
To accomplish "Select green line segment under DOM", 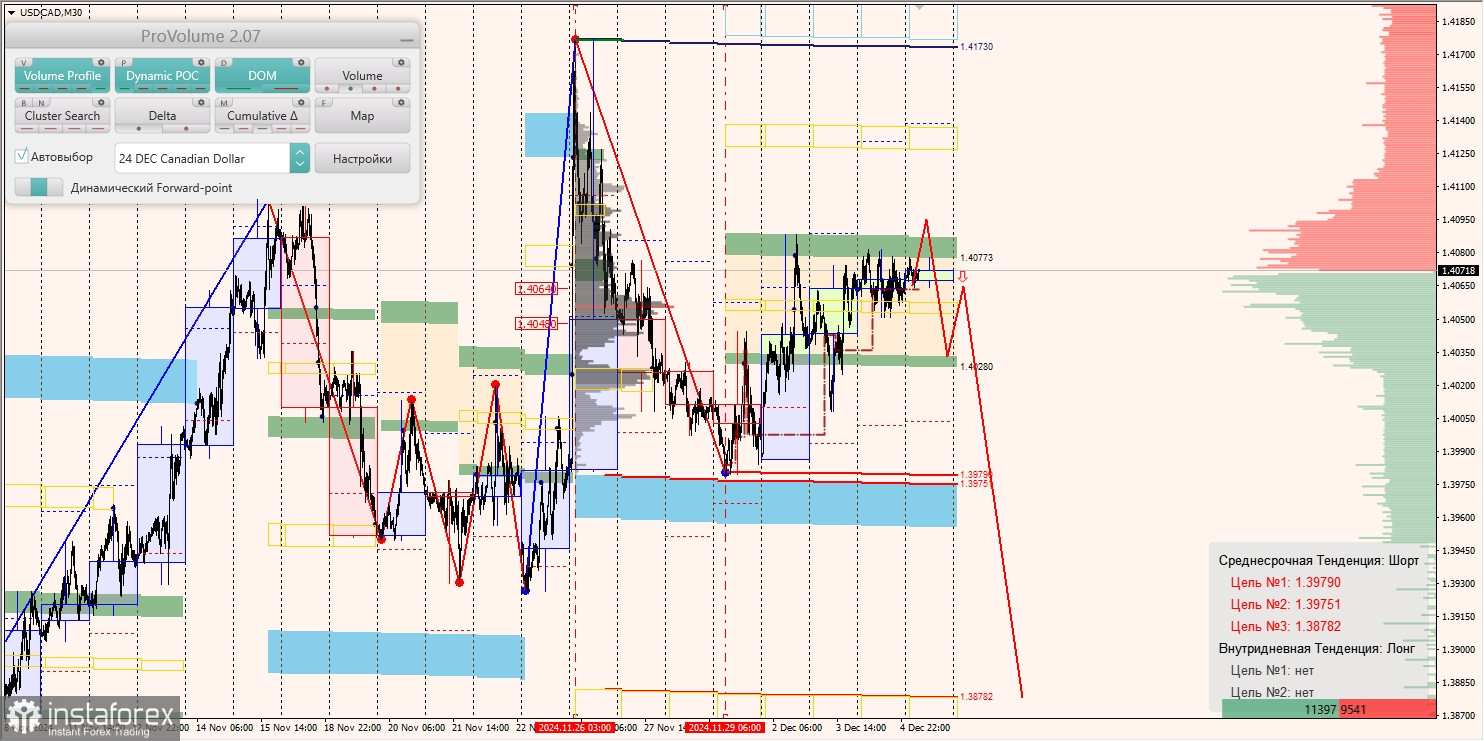I will tap(238, 88).
